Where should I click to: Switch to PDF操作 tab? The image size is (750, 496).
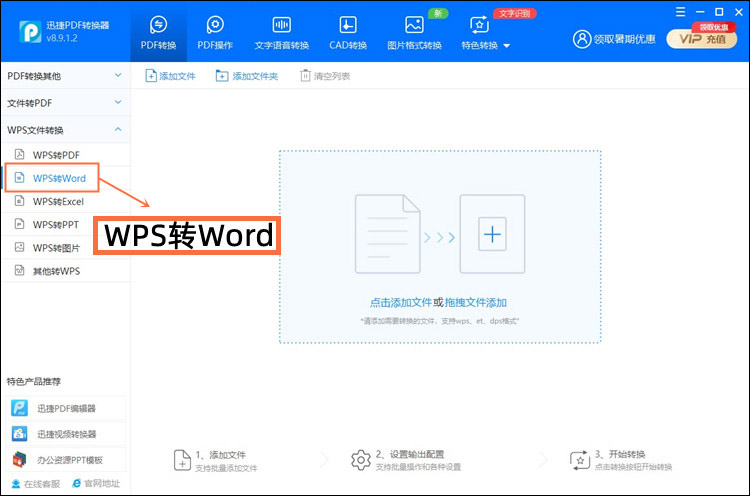pyautogui.click(x=215, y=33)
